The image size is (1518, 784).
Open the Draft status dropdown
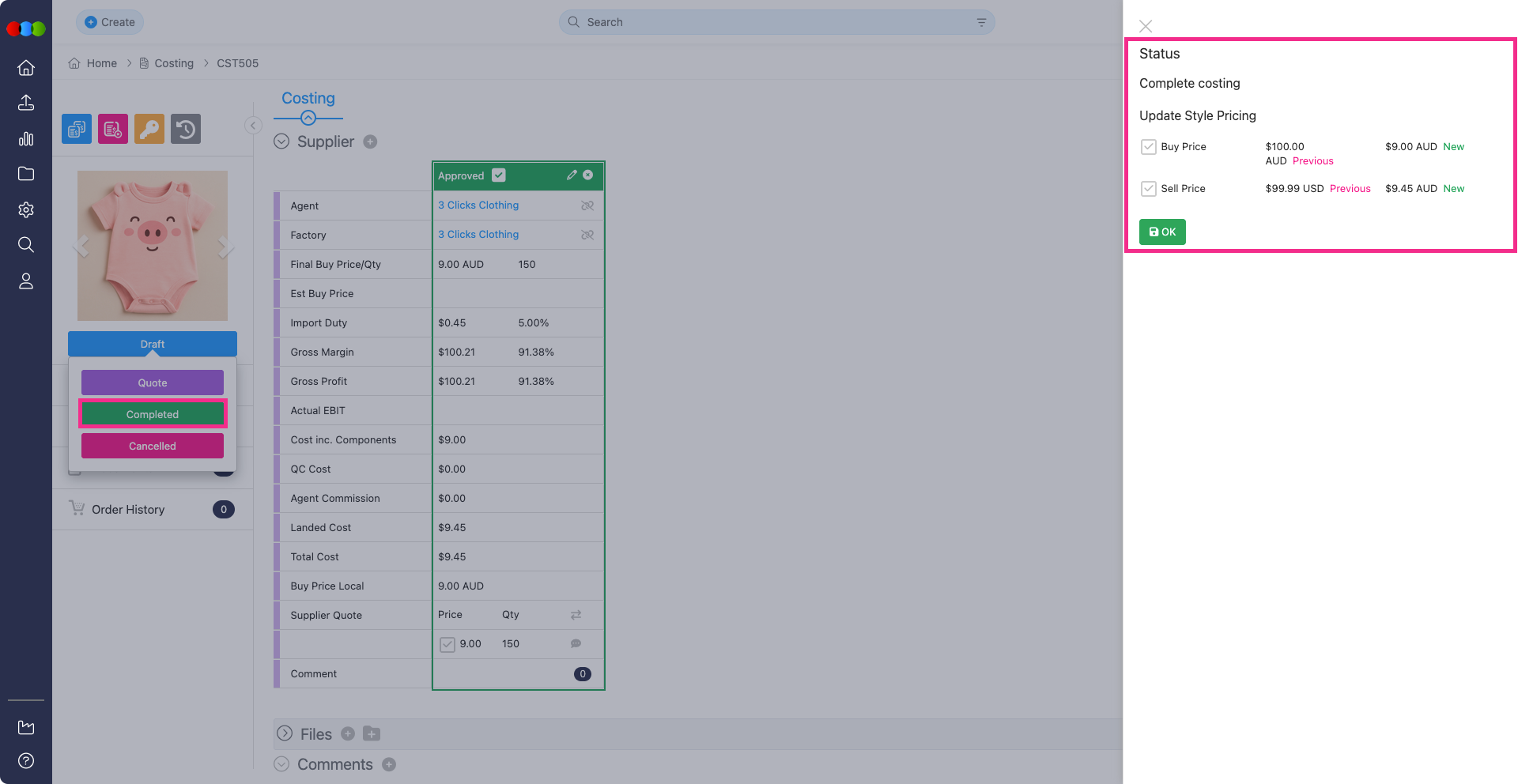153,344
